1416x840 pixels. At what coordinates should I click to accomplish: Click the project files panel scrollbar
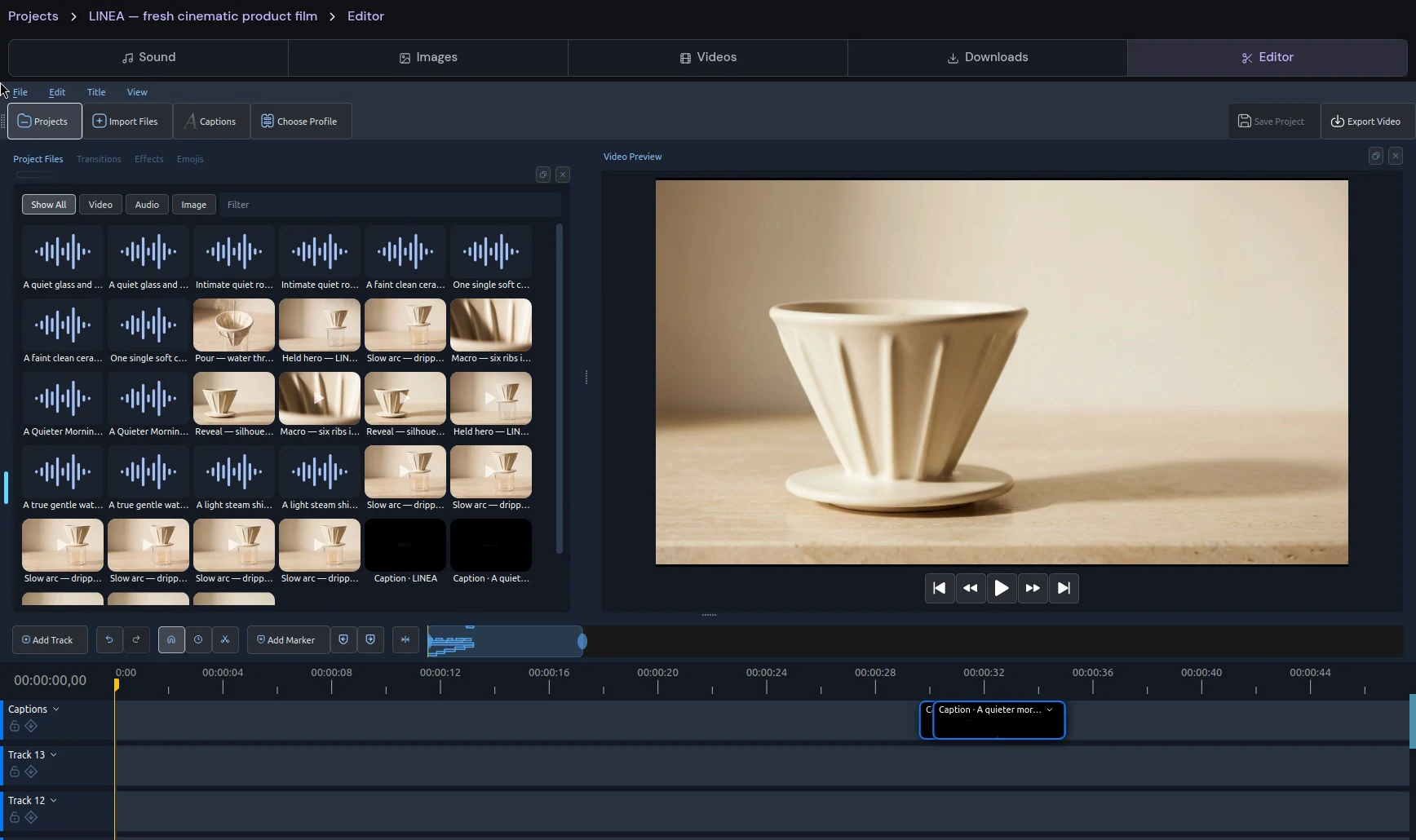(559, 389)
